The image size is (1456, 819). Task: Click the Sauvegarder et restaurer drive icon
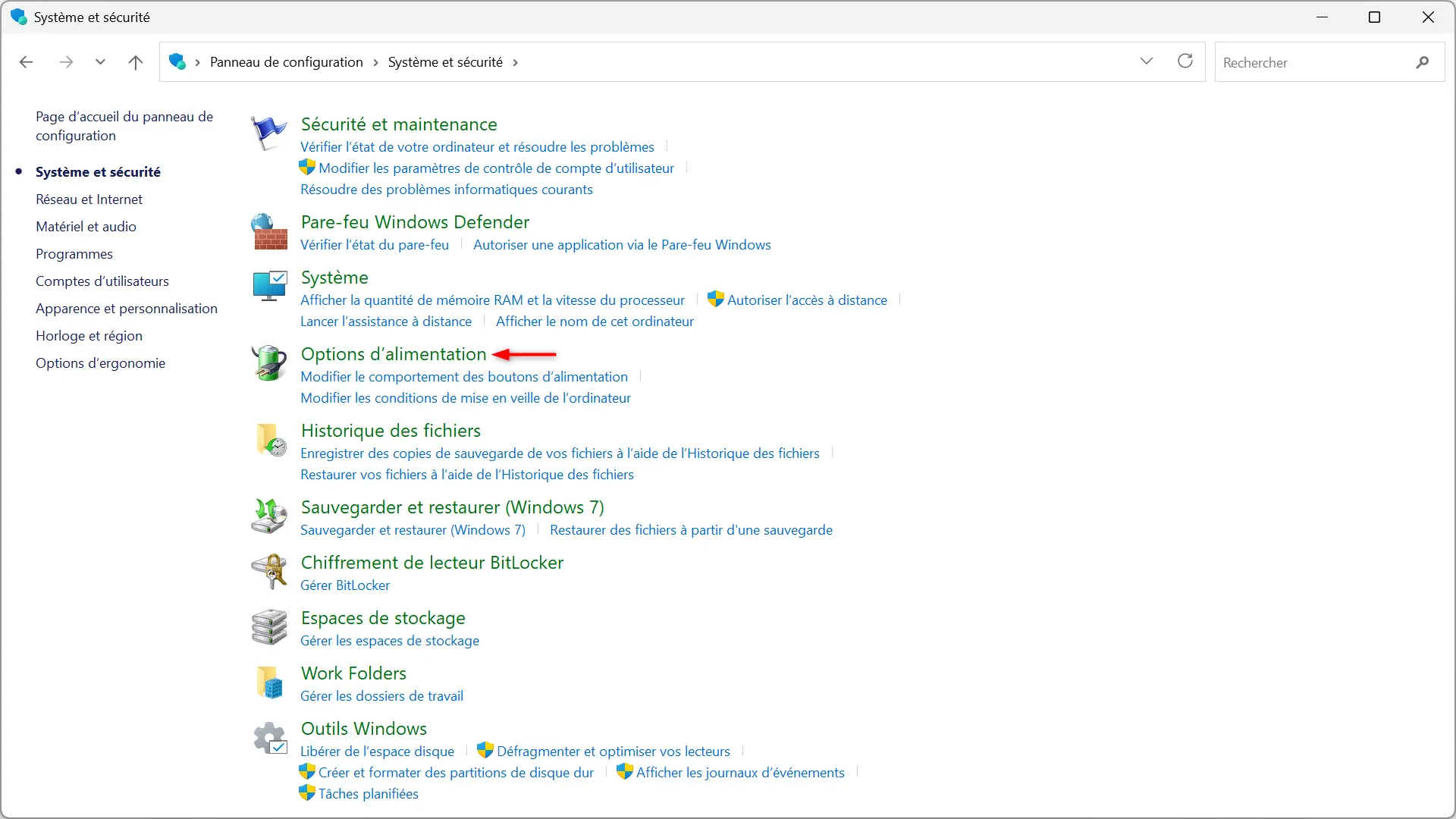tap(269, 516)
